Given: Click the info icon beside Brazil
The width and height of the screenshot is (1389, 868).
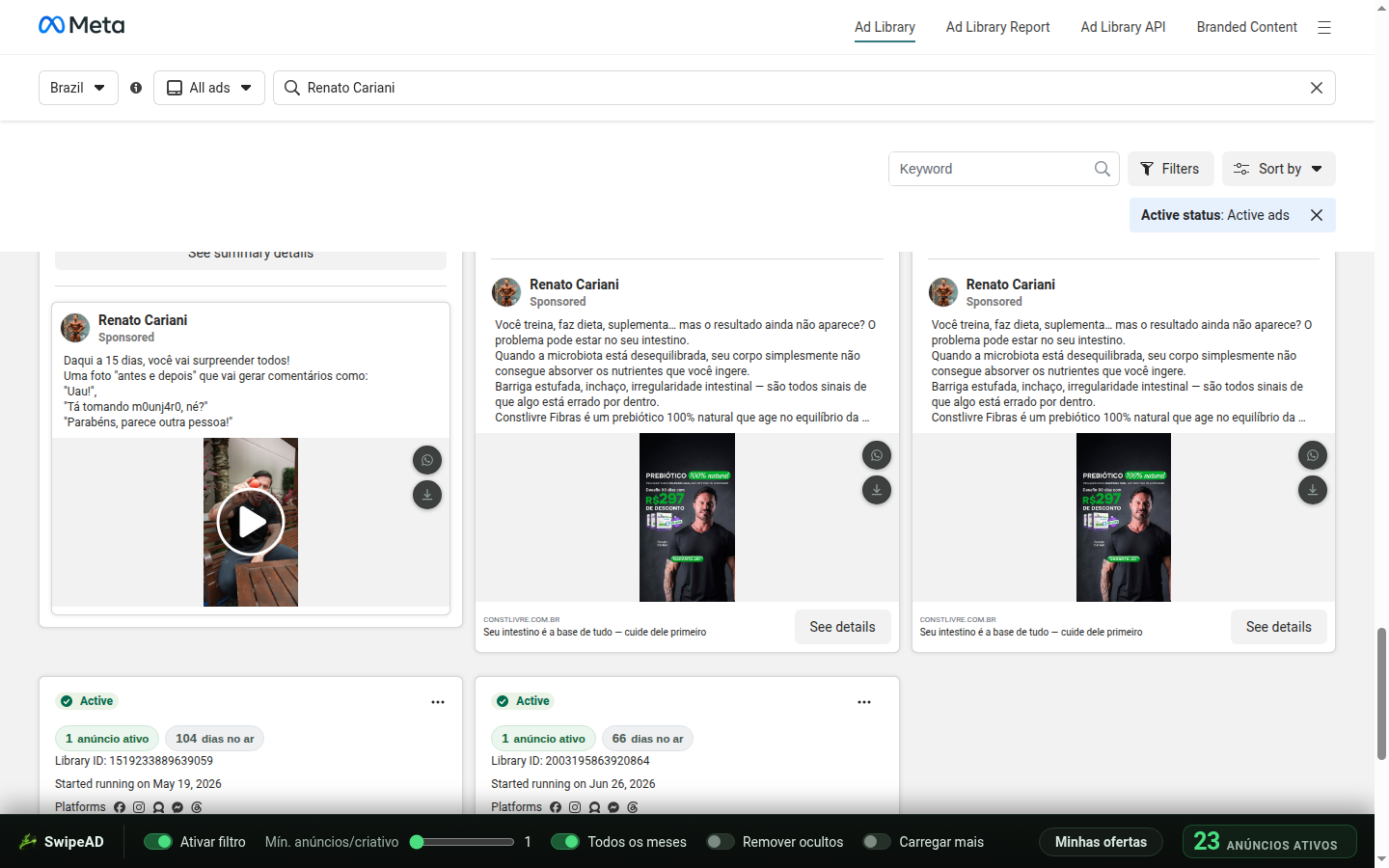Looking at the screenshot, I should pyautogui.click(x=136, y=88).
